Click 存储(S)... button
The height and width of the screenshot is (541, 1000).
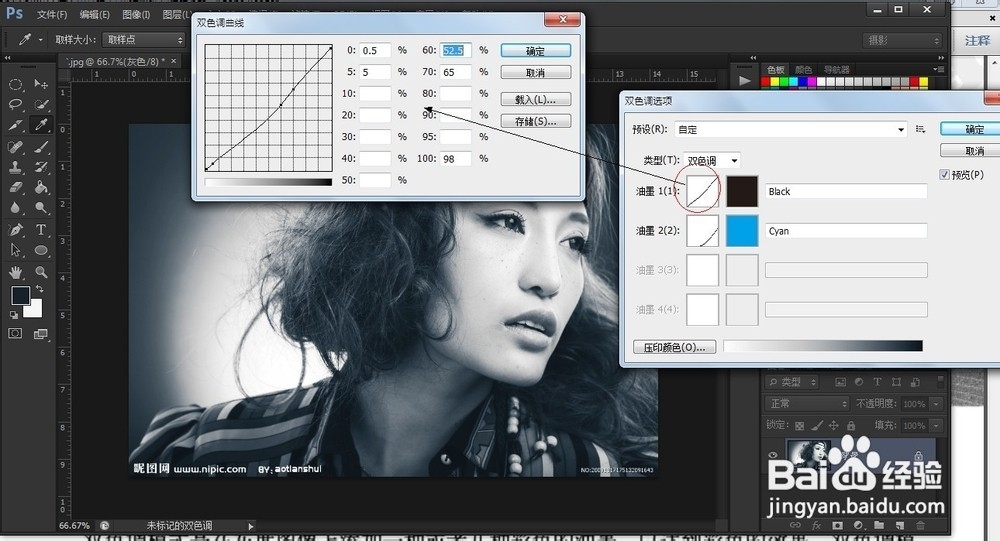coord(536,121)
